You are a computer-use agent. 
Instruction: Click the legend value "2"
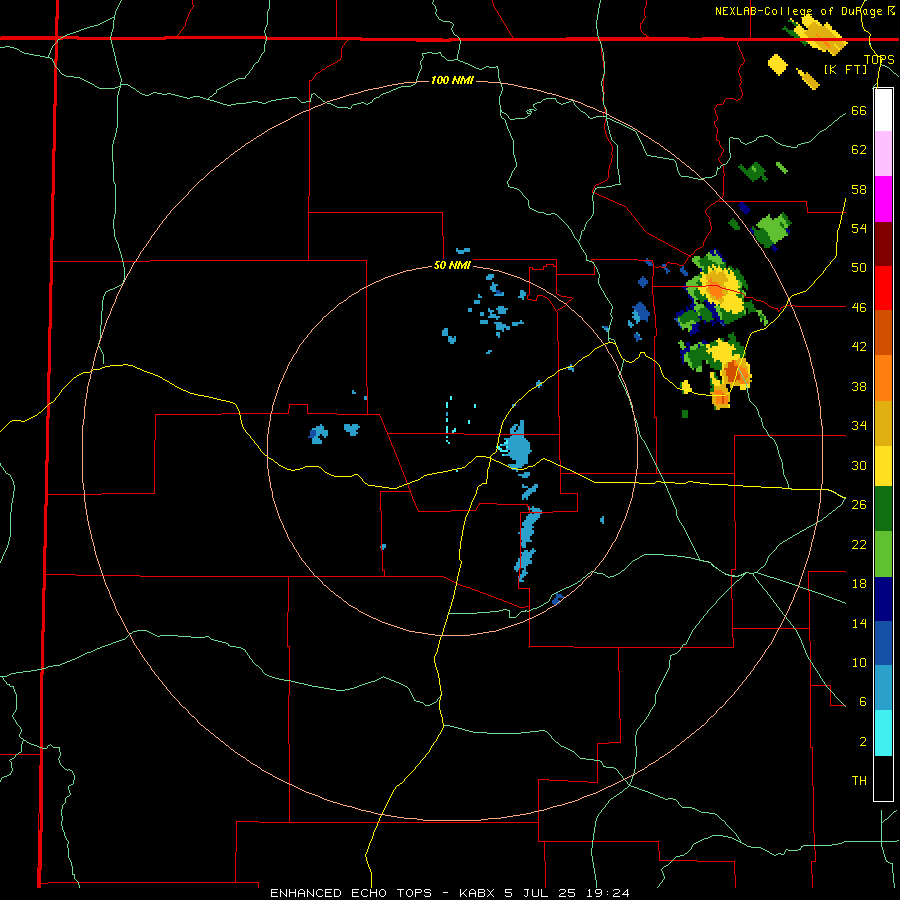[863, 742]
